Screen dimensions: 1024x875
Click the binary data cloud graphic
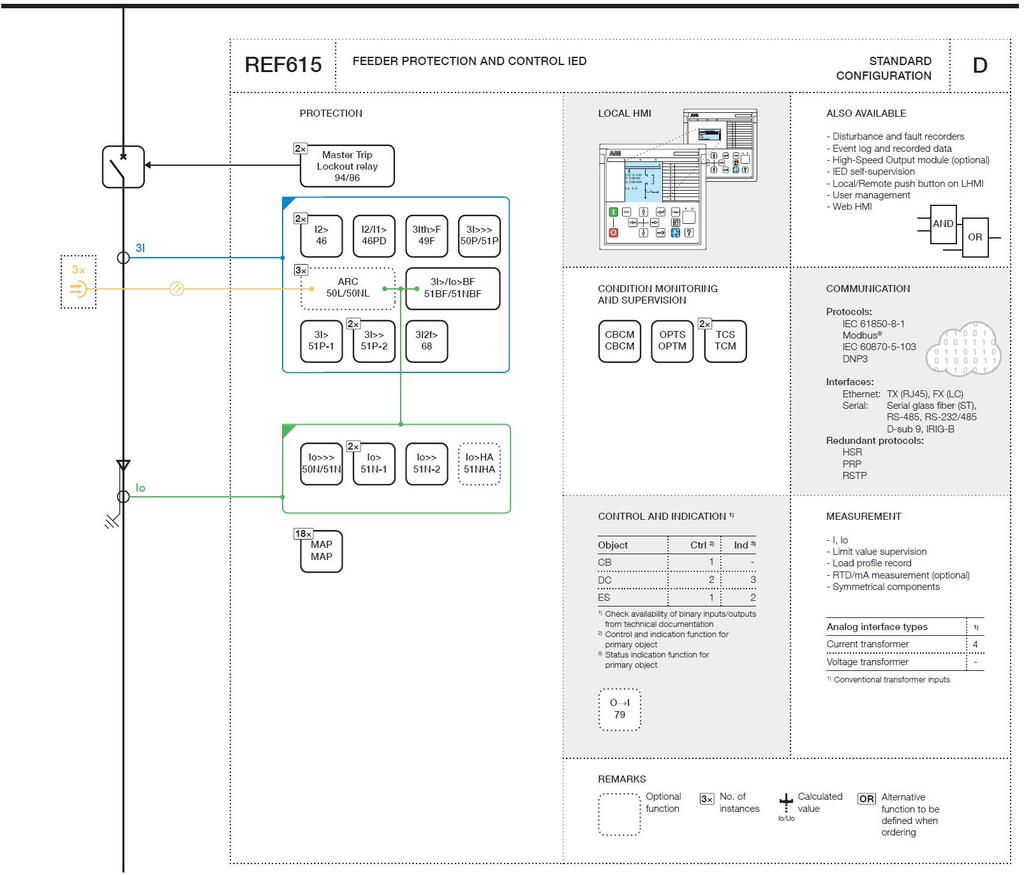(964, 349)
